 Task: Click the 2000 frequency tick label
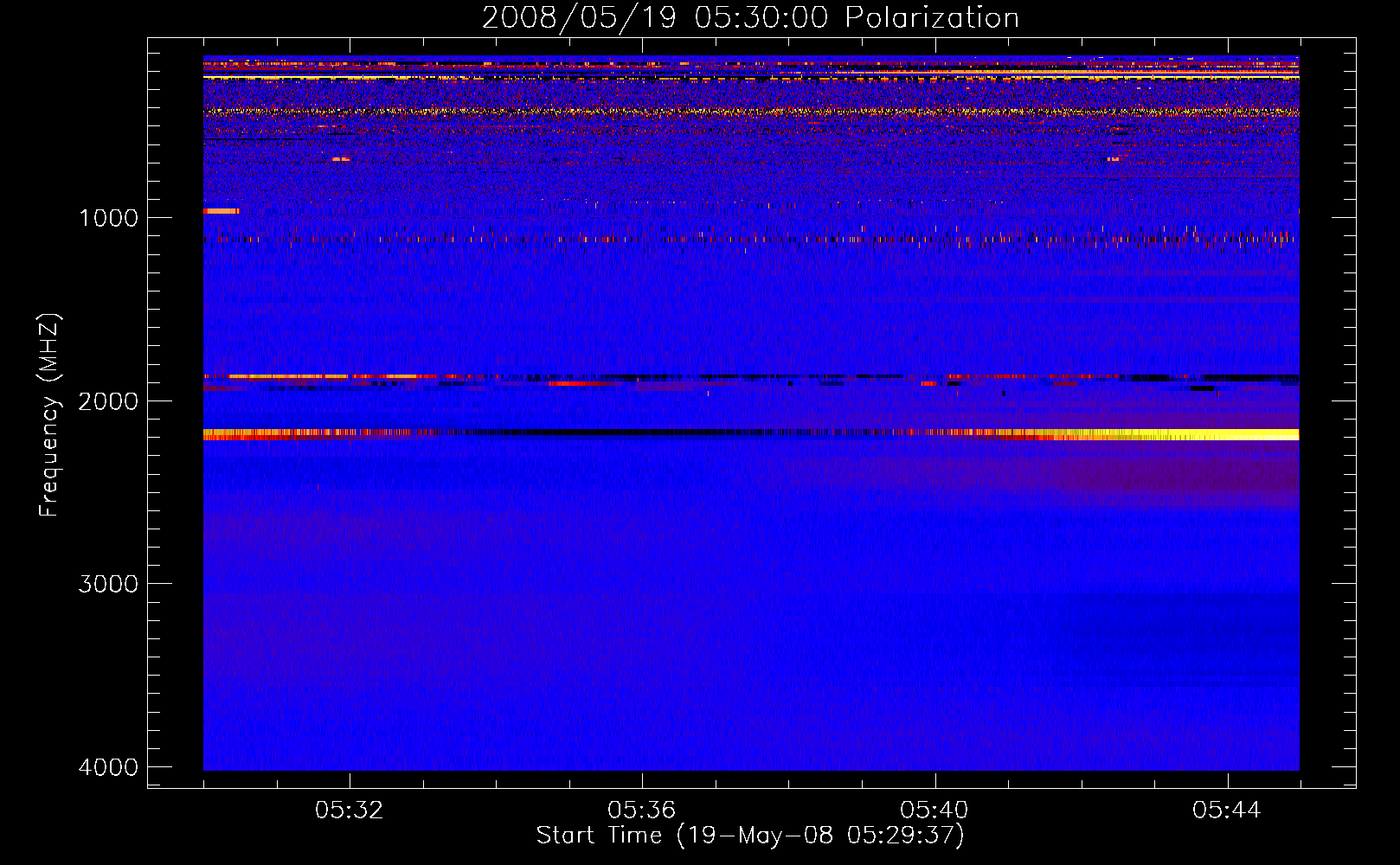[x=108, y=400]
